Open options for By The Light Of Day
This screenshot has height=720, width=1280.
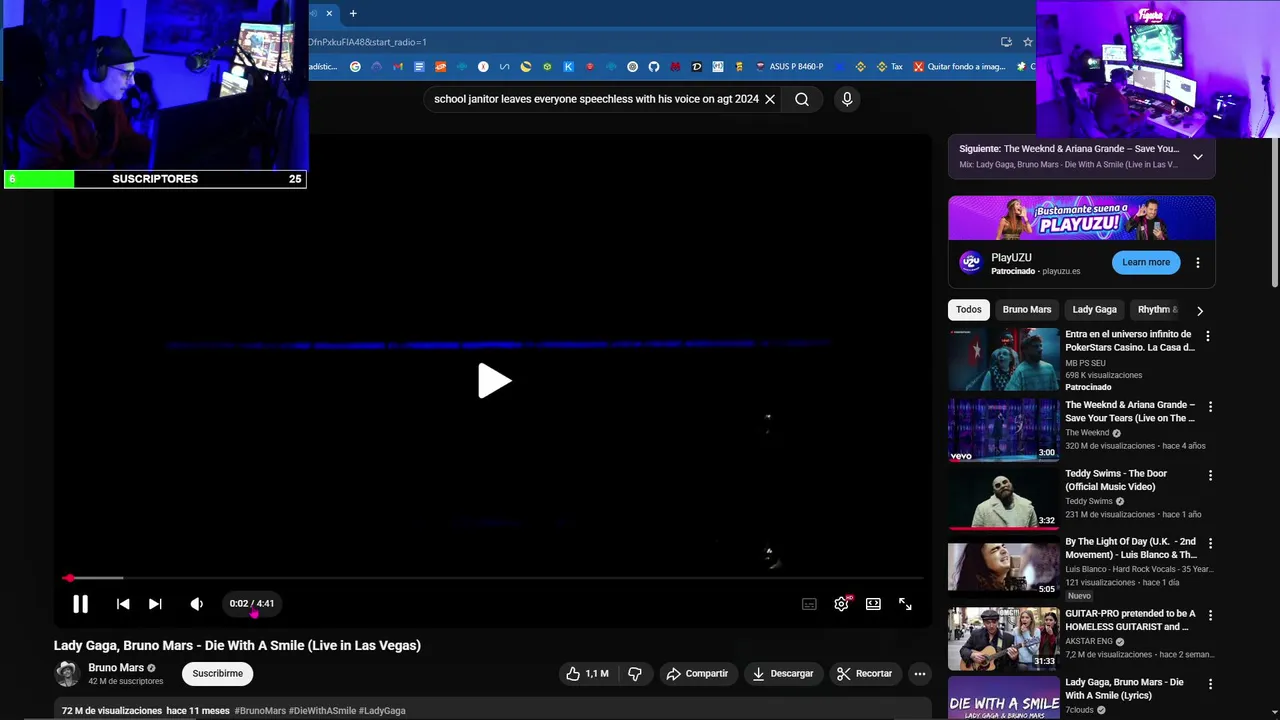click(1210, 544)
